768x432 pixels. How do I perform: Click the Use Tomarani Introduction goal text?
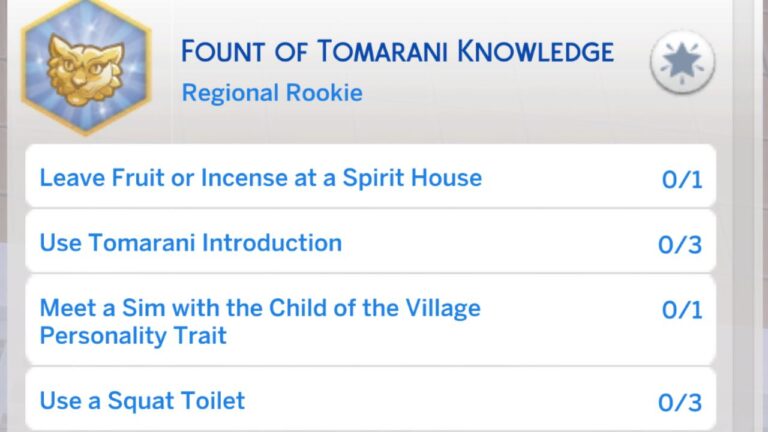tap(190, 243)
